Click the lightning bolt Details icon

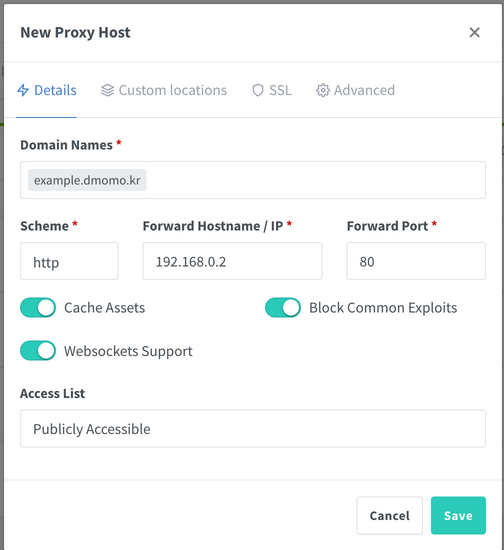23,90
